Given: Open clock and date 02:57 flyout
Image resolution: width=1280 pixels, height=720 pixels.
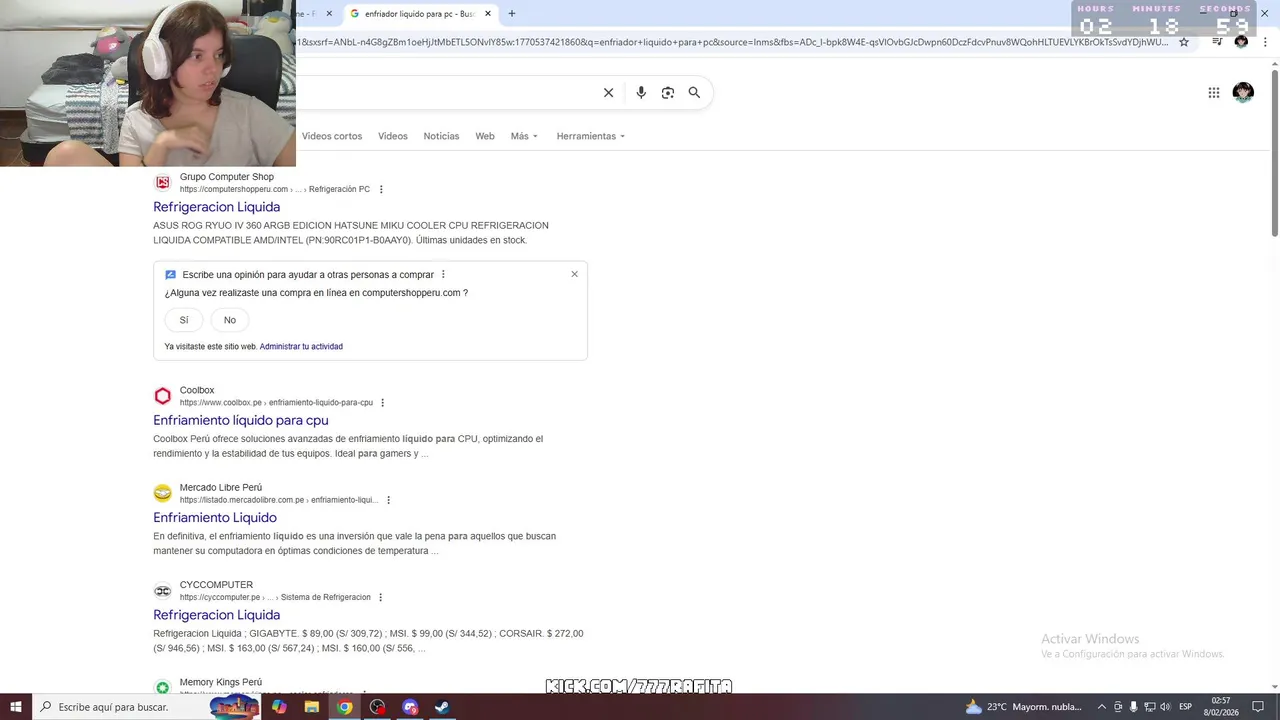Looking at the screenshot, I should (1221, 707).
